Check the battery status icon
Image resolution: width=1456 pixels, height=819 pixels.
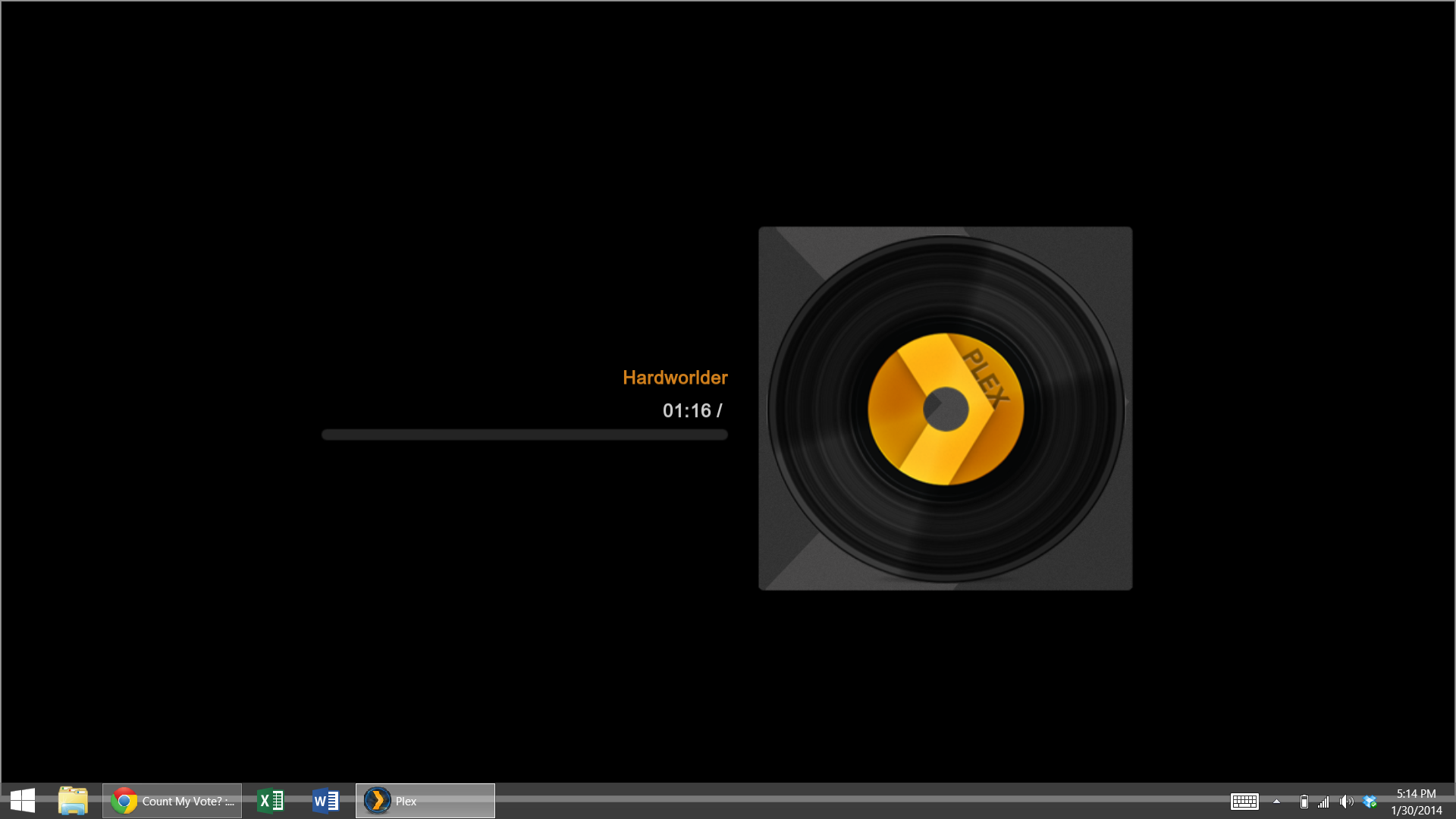[x=1304, y=802]
